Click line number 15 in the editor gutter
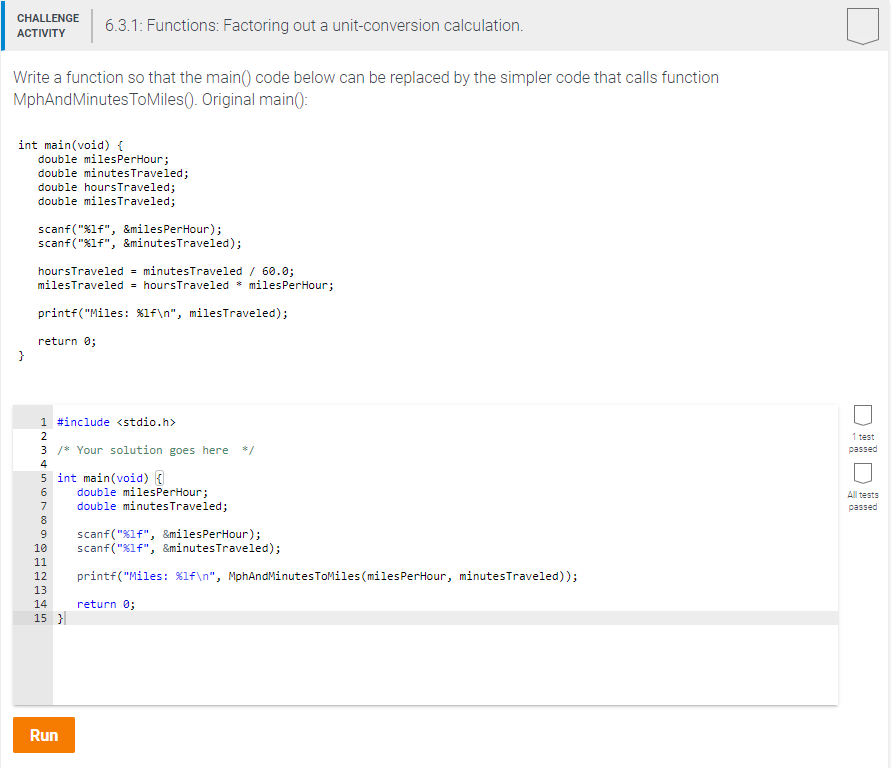Viewport: 892px width, 768px height. (40, 618)
